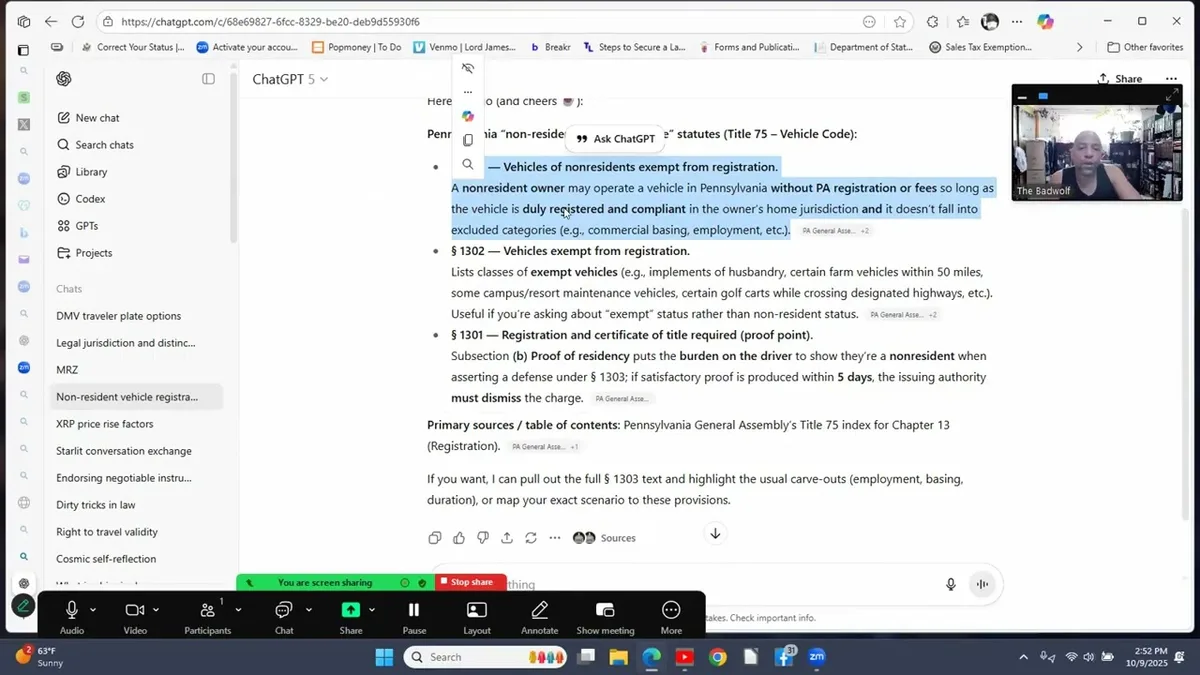Regenerate the ChatGPT response

531,538
